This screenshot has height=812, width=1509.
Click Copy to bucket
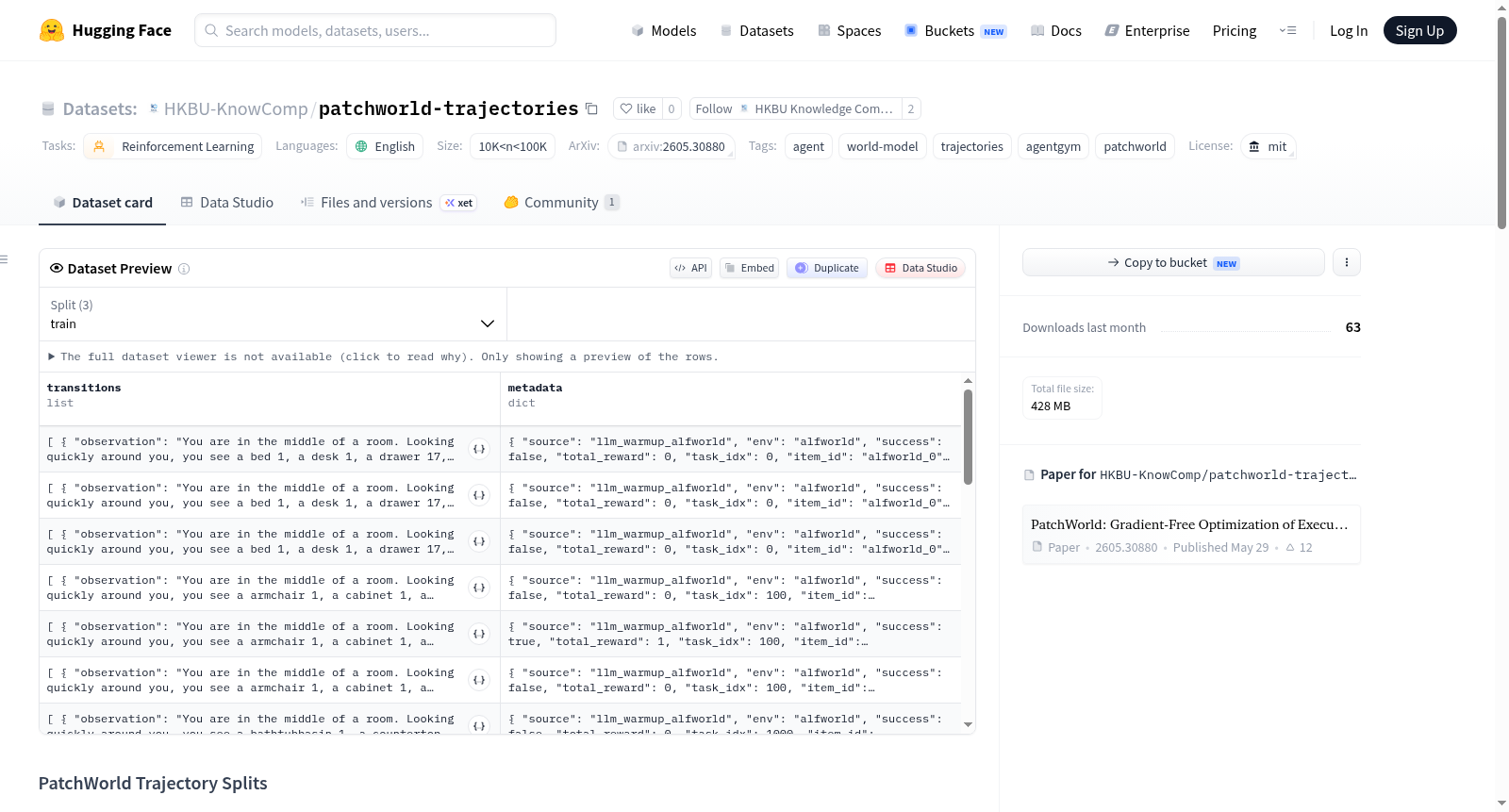[x=1173, y=262]
